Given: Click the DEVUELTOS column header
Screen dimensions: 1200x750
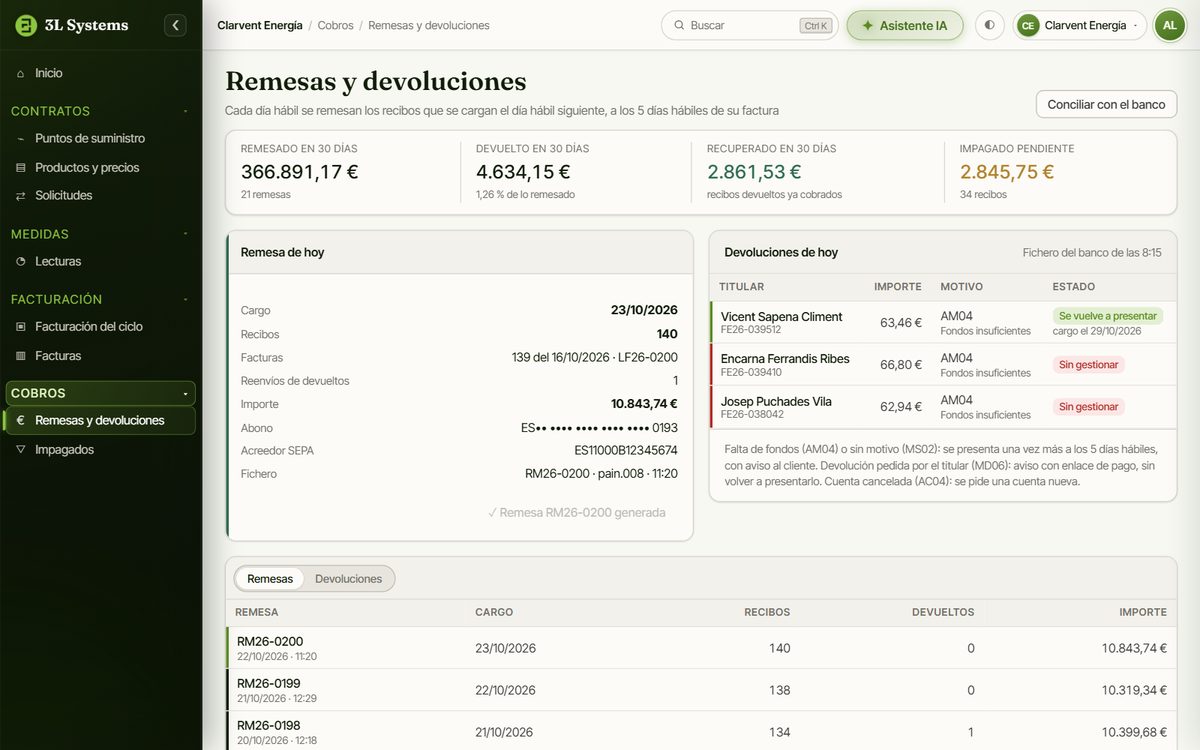Looking at the screenshot, I should pos(943,612).
